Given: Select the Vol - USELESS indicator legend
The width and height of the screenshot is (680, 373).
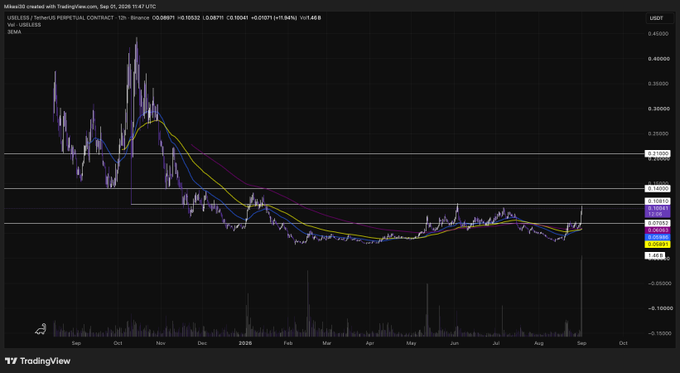Looking at the screenshot, I should click(24, 25).
